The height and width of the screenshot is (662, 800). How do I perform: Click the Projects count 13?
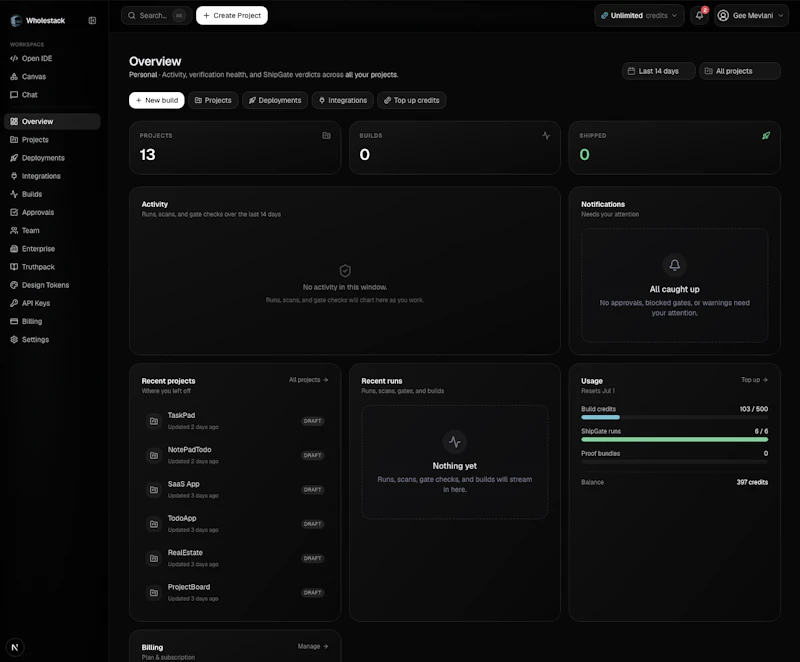point(147,155)
